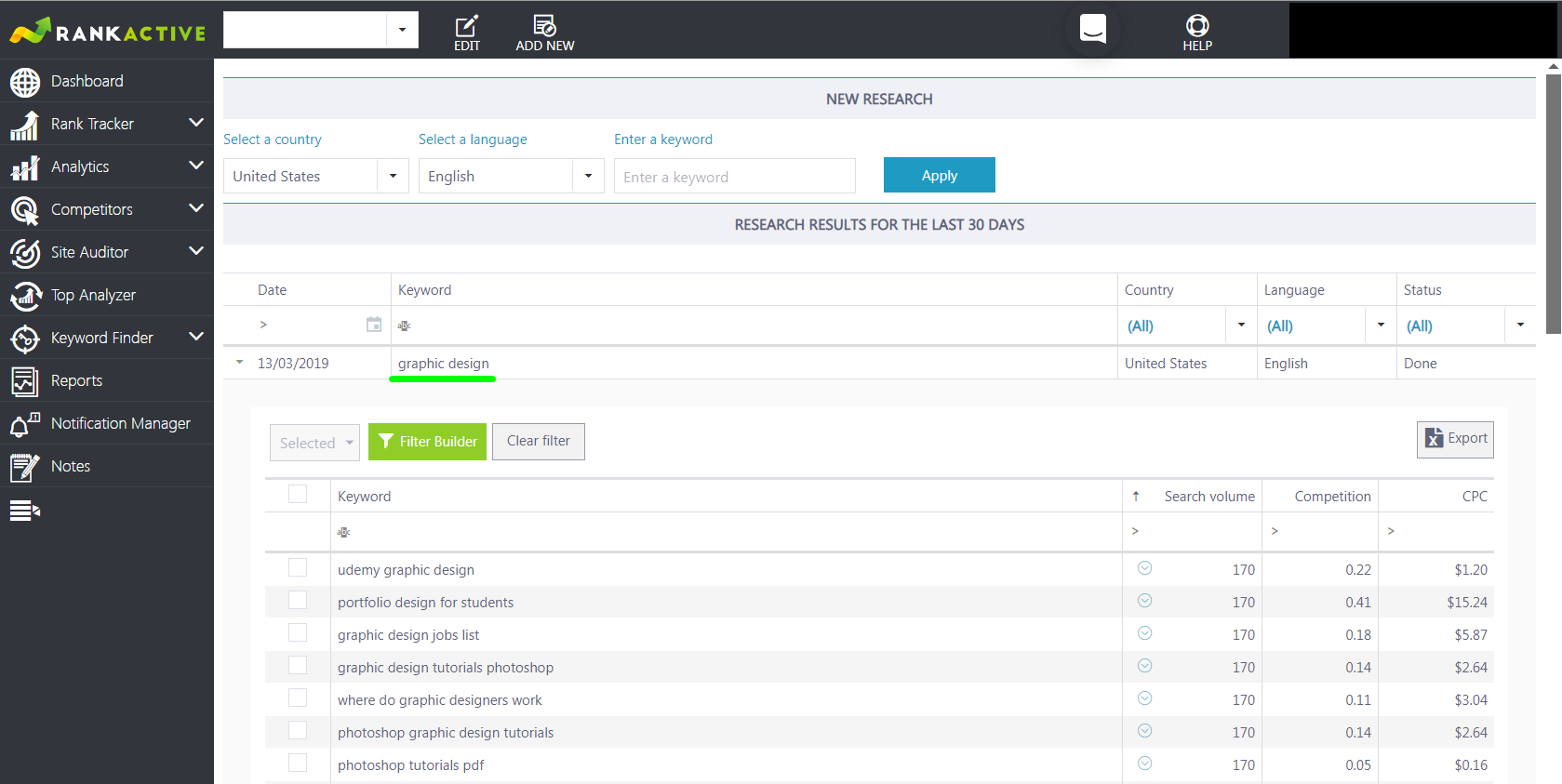Viewport: 1562px width, 784px height.
Task: Open Notification Manager in sidebar
Action: coord(107,423)
